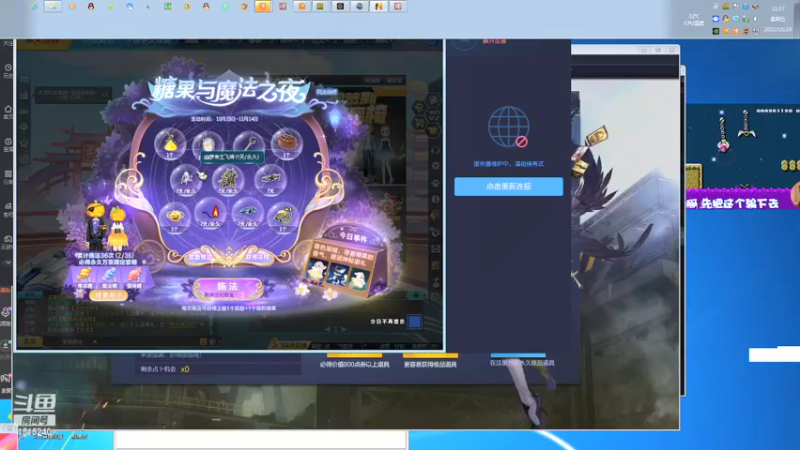Screen dimensions: 800x450
Task: Open grid category icon in left sidebar
Action: [x=8, y=173]
